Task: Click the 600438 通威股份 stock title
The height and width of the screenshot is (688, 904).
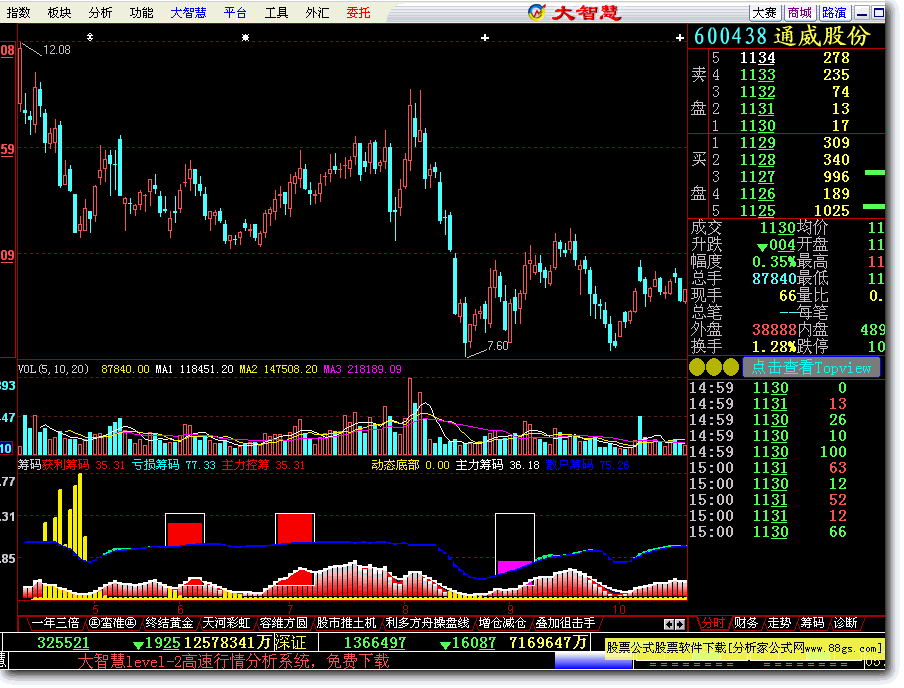Action: tap(782, 36)
